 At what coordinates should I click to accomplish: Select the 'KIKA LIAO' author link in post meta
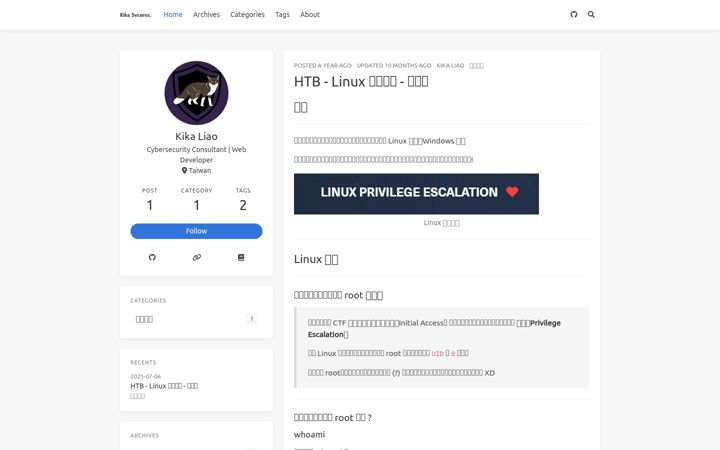(450, 66)
